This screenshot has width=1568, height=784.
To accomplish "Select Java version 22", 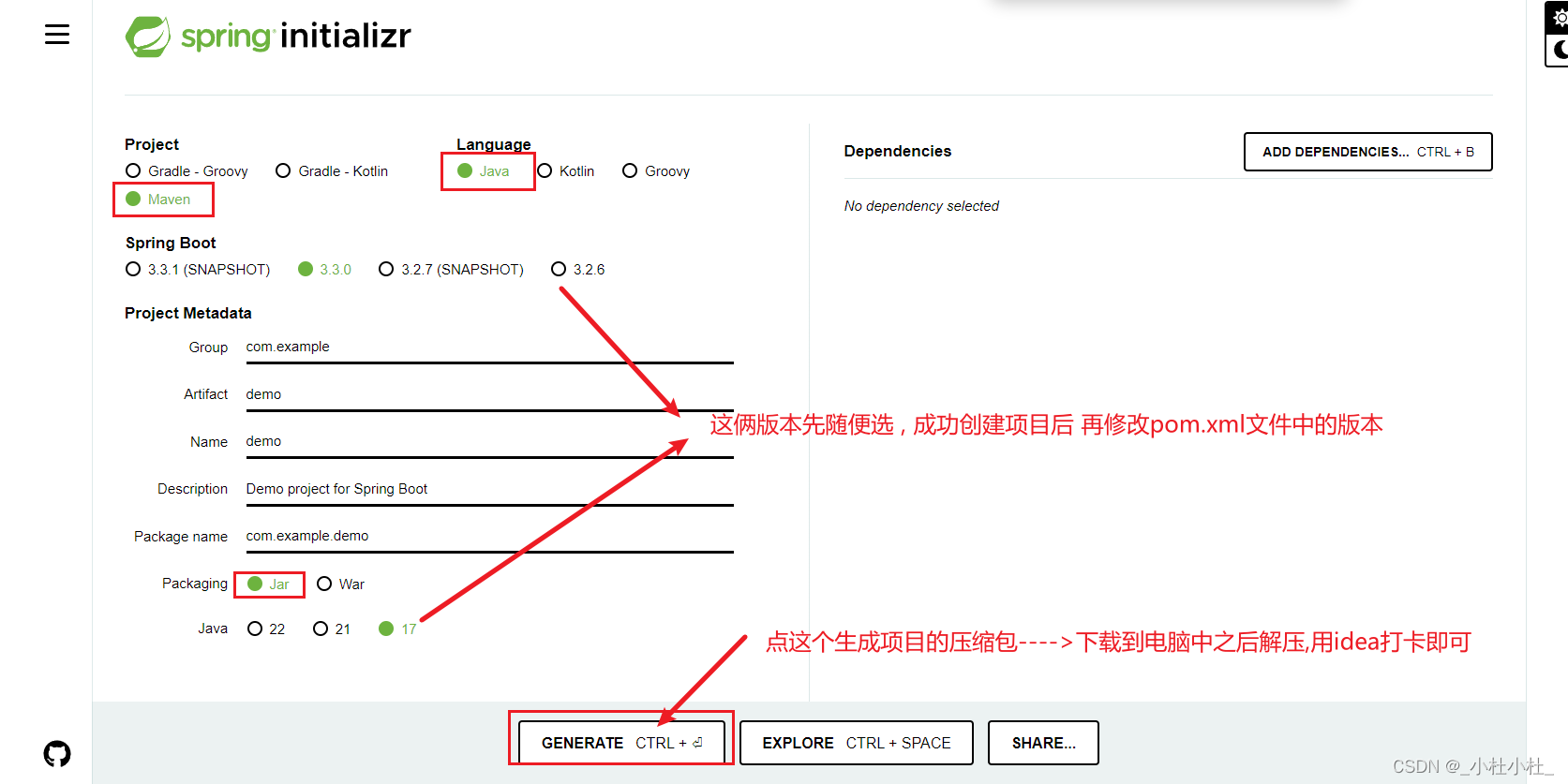I will click(x=266, y=629).
